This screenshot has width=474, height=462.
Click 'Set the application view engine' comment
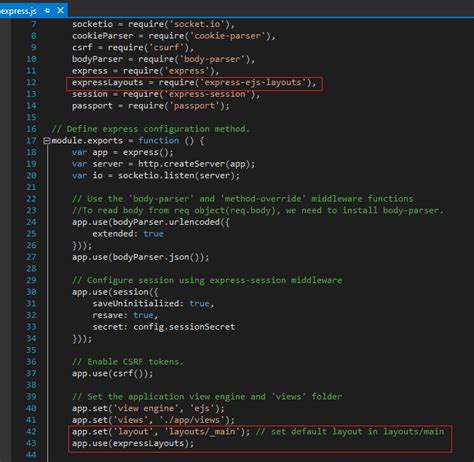coord(207,397)
